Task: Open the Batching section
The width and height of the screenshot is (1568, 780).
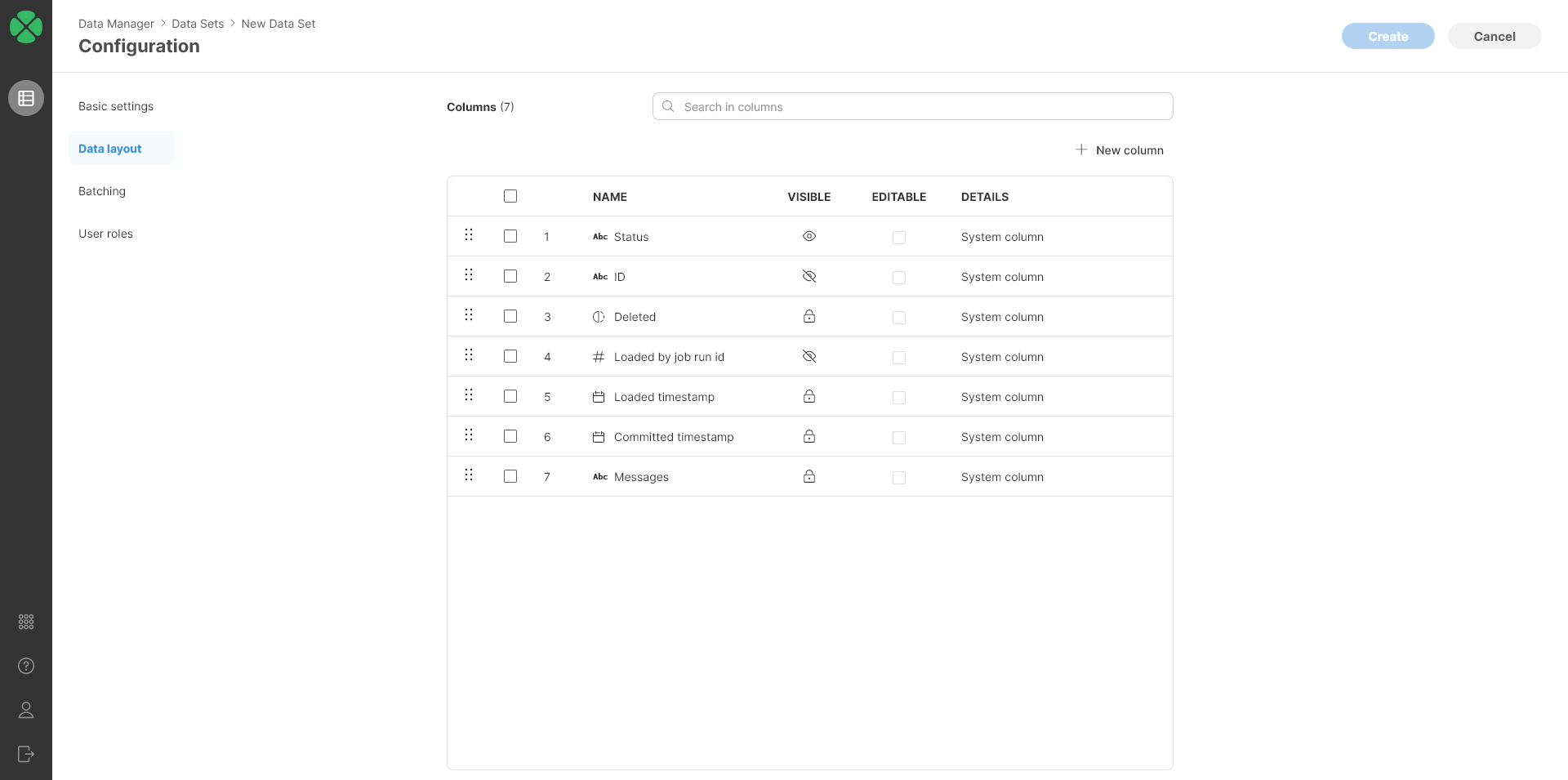Action: (x=102, y=191)
